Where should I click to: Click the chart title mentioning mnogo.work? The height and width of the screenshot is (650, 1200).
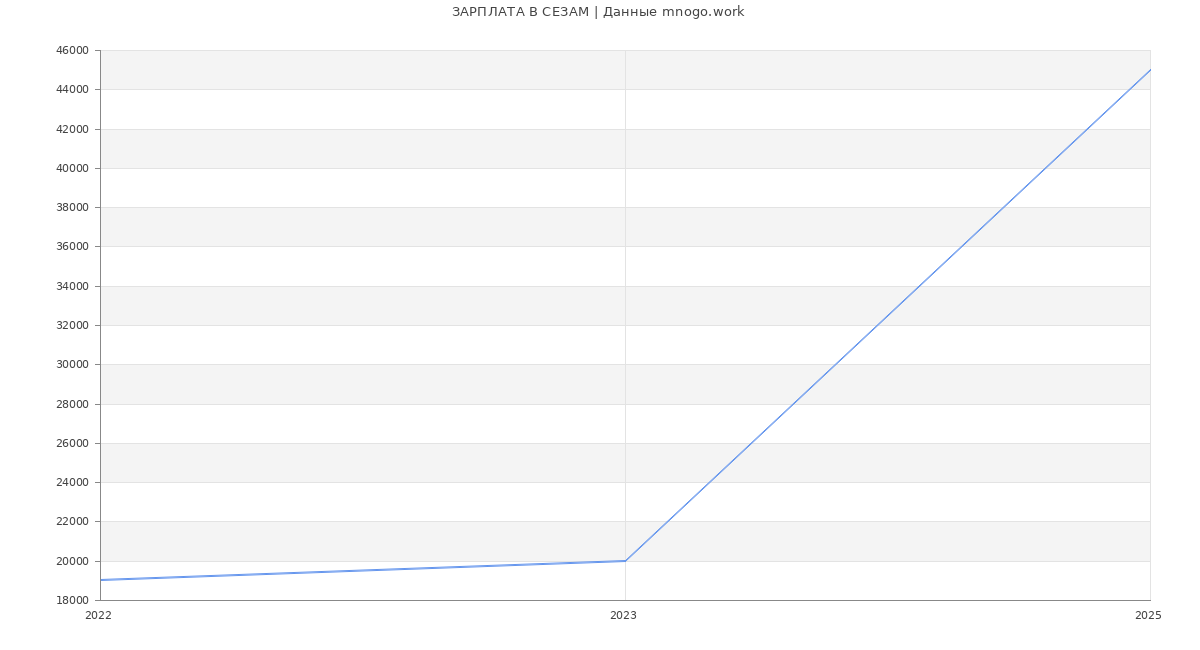tap(598, 12)
